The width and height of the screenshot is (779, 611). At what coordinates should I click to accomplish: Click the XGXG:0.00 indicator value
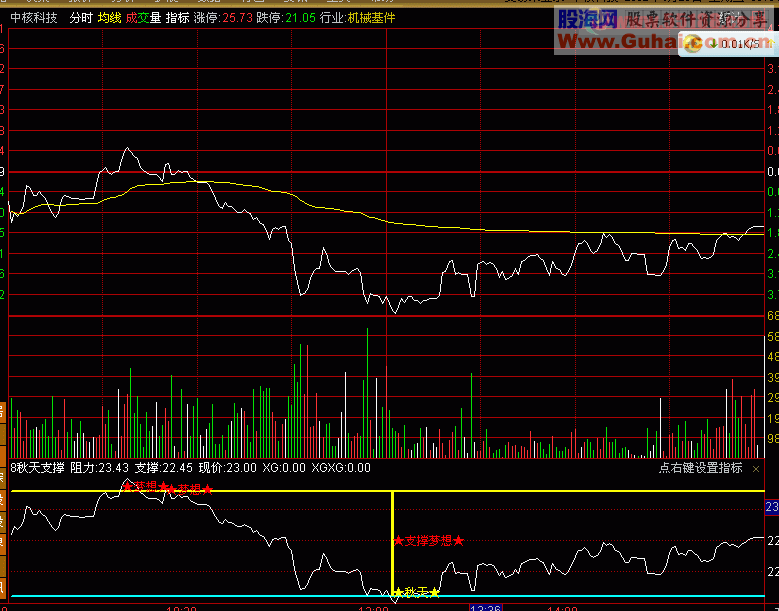pyautogui.click(x=341, y=468)
